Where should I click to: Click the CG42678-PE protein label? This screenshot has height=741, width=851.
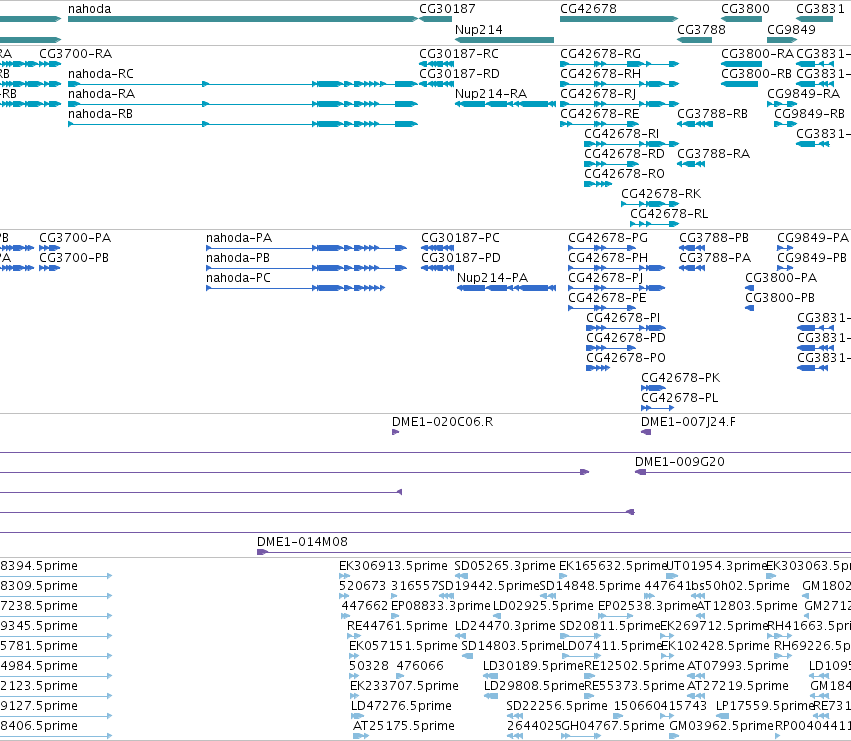pyautogui.click(x=607, y=298)
